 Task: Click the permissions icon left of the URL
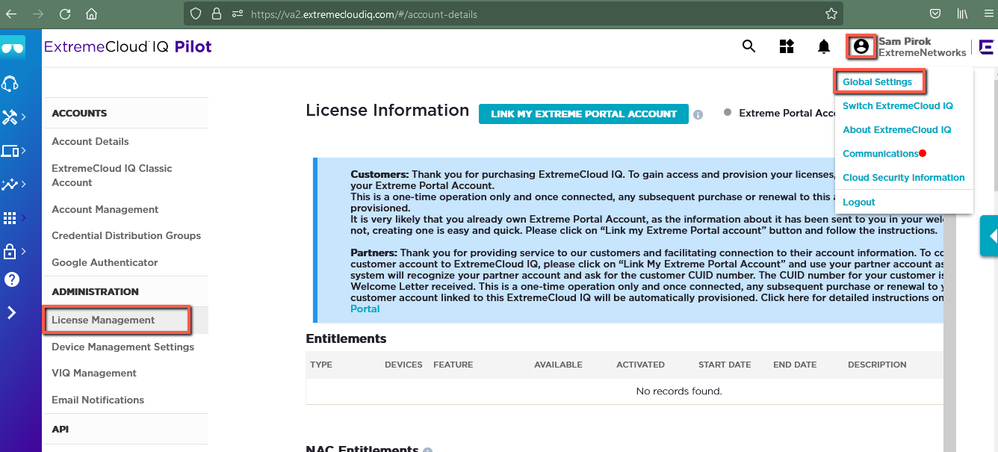click(237, 13)
